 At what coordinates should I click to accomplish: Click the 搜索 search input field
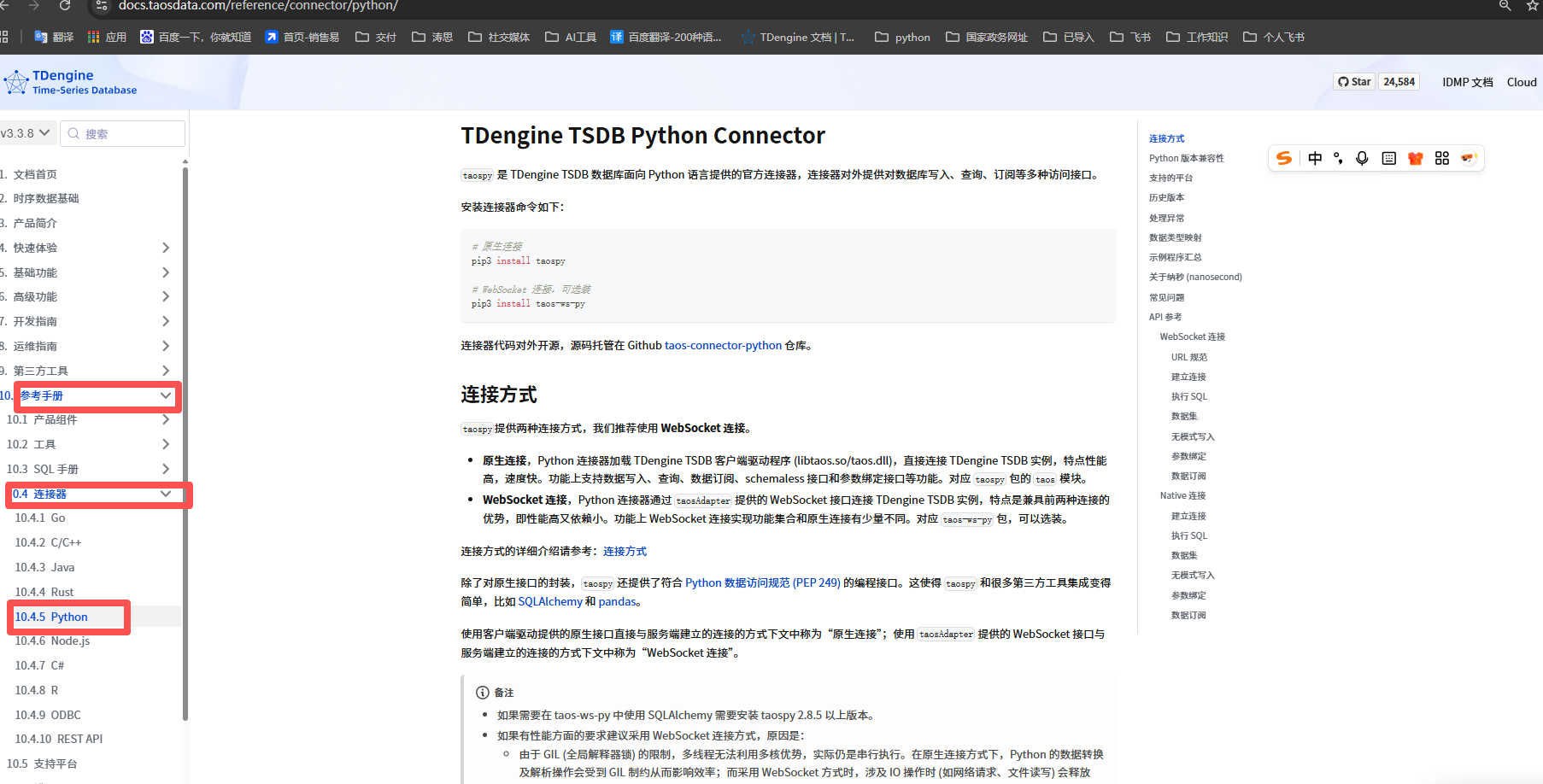(x=124, y=133)
